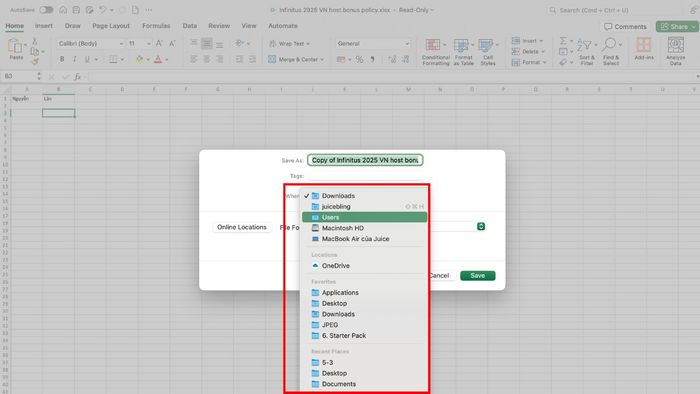Toggle the AutoSave switch

coord(46,10)
